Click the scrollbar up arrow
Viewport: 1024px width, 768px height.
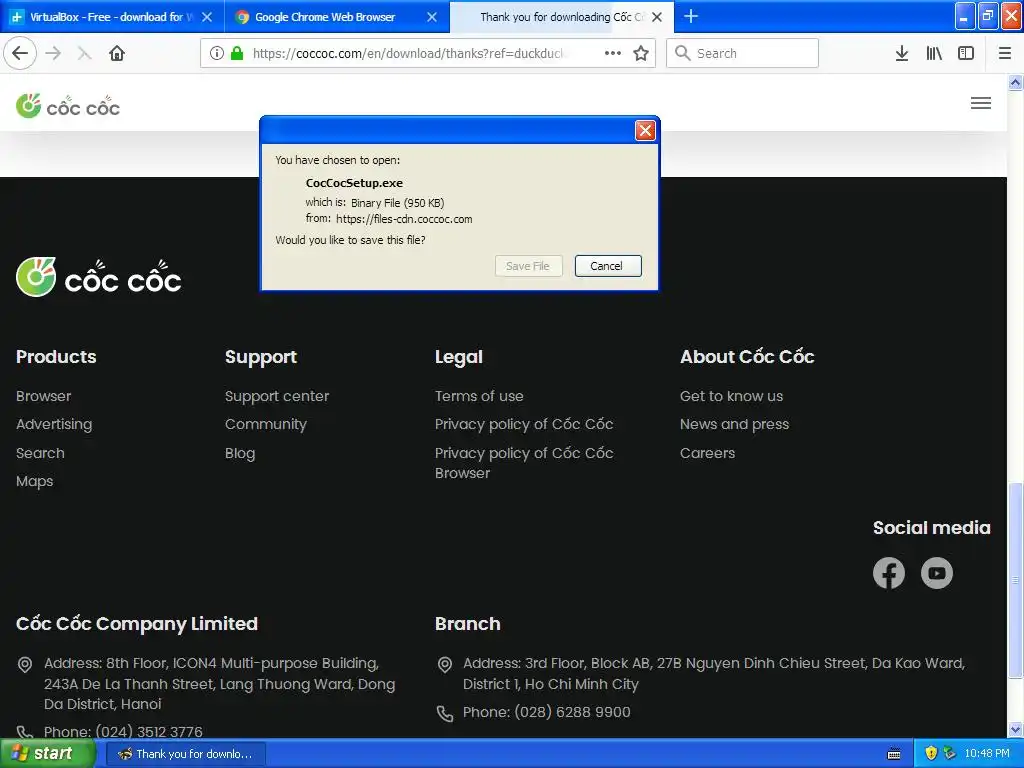[x=1015, y=82]
